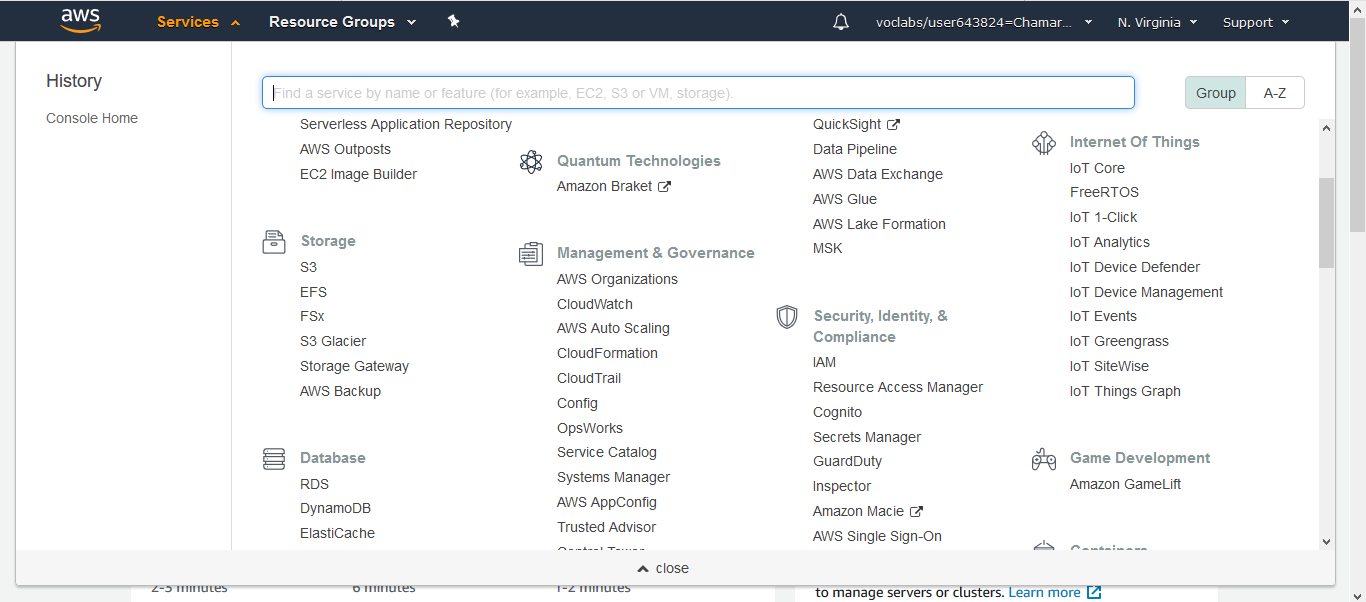Image resolution: width=1366 pixels, height=602 pixels.
Task: Click the Game Development controller icon
Action: pos(1044,459)
